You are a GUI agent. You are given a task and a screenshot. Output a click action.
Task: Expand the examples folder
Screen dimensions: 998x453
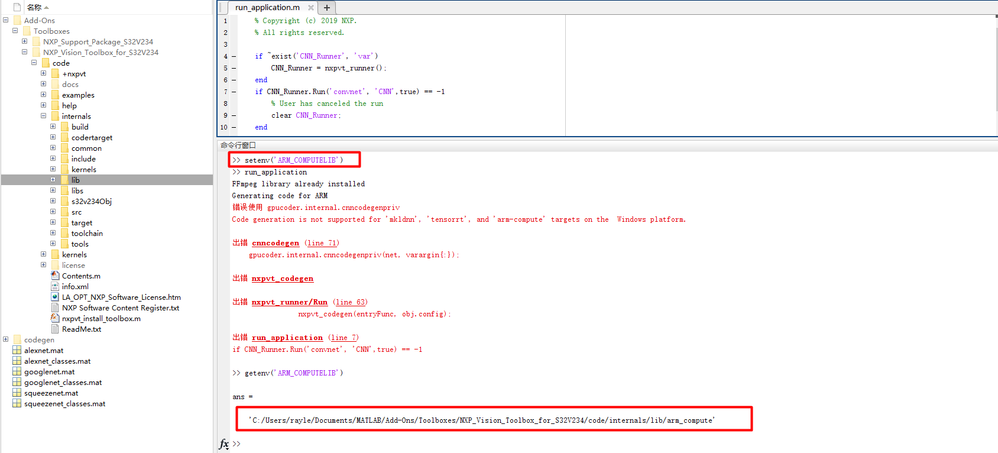tap(43, 95)
